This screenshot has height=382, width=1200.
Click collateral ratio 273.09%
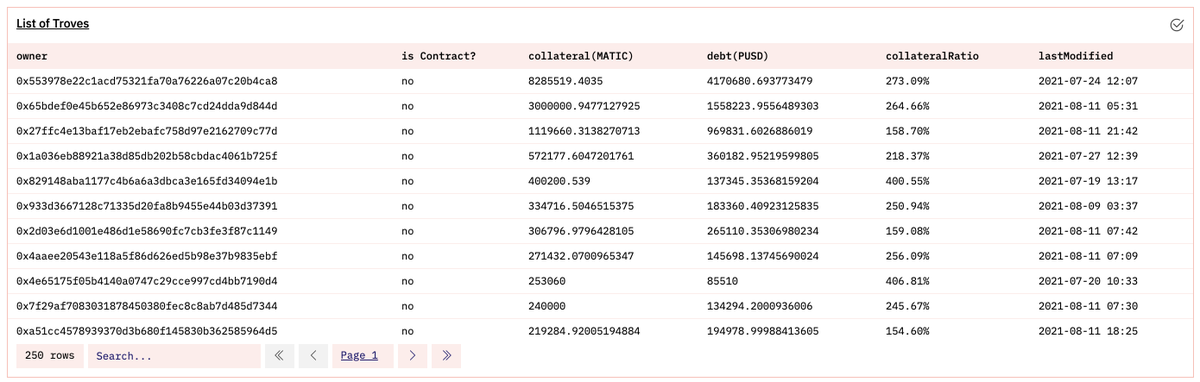908,81
